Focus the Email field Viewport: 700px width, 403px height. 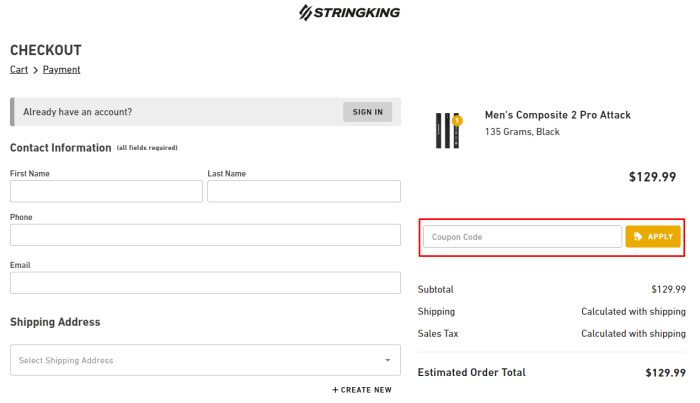click(x=205, y=283)
